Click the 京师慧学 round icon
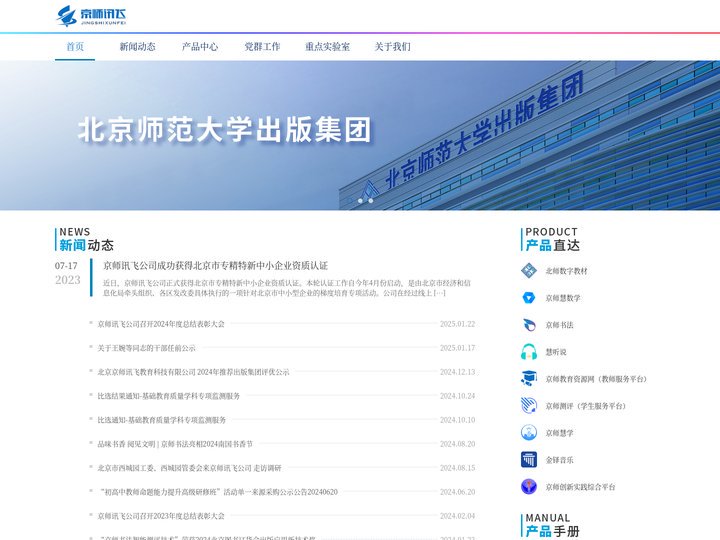The image size is (720, 540). pos(529,433)
